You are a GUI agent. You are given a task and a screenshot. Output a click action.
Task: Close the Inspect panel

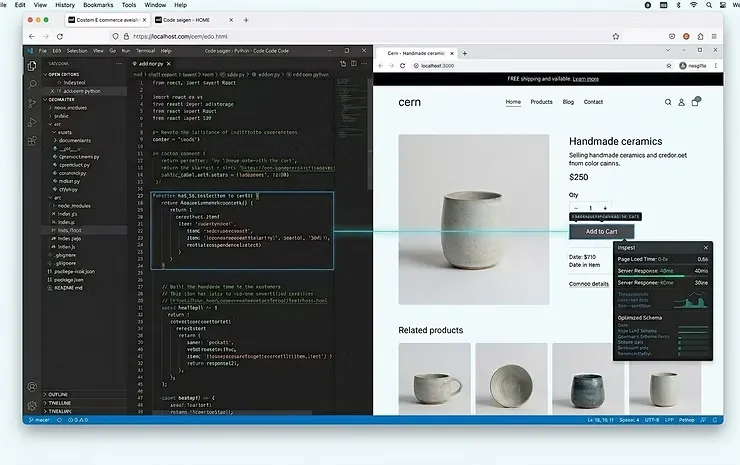pyautogui.click(x=706, y=247)
